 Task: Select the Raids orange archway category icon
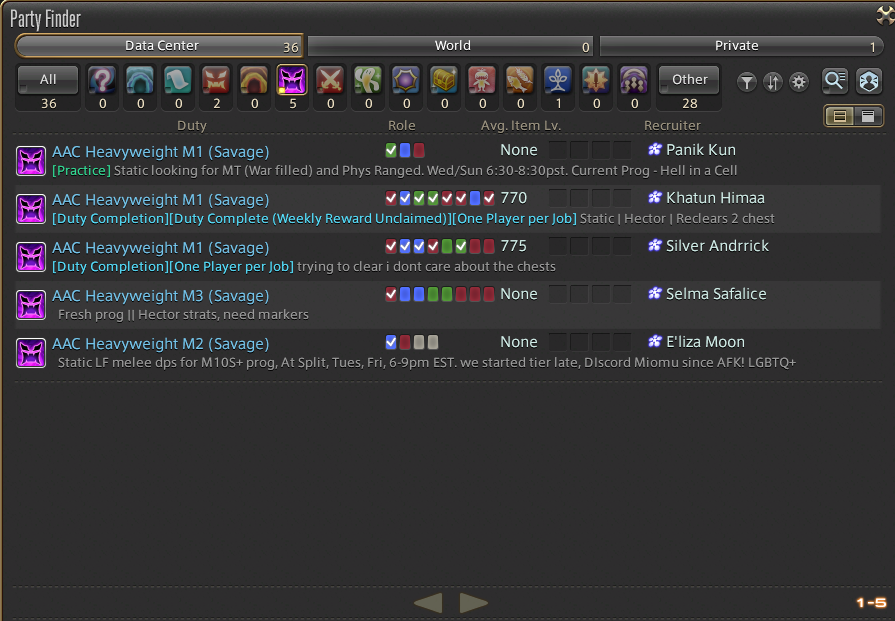click(255, 80)
